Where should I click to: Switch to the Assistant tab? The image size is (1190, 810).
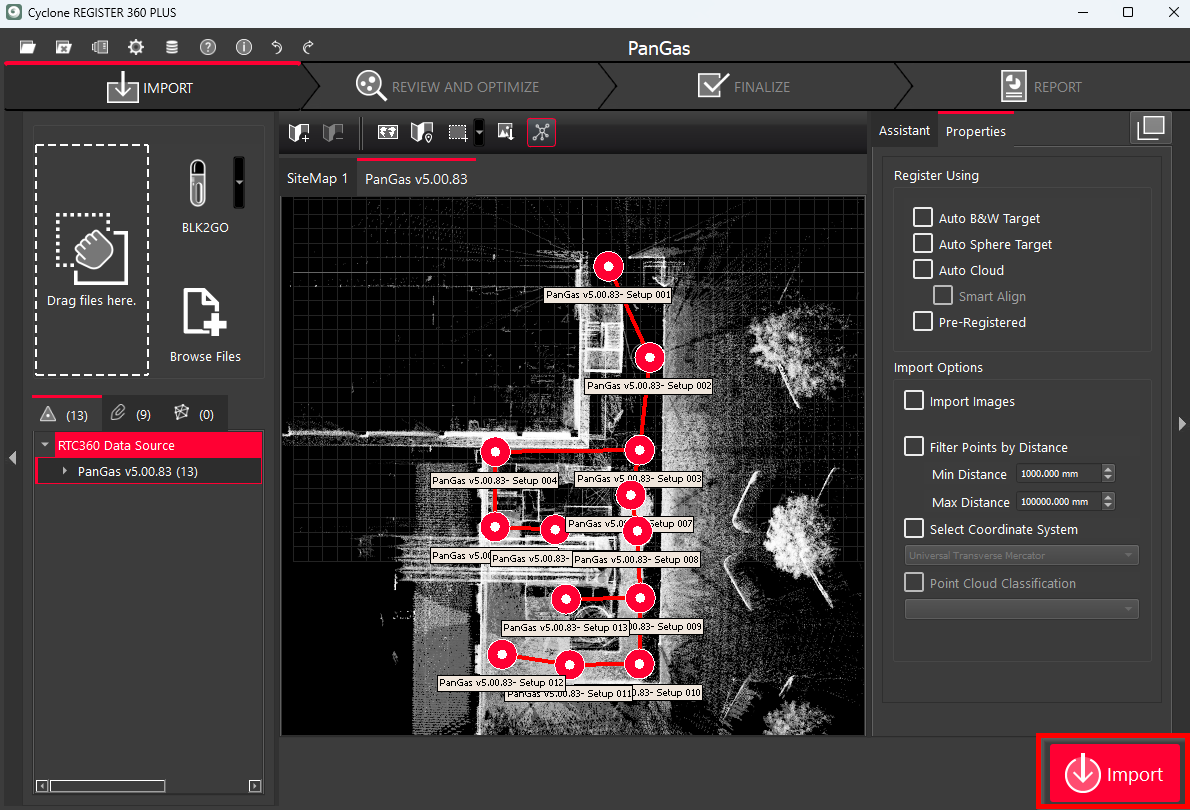click(x=904, y=131)
